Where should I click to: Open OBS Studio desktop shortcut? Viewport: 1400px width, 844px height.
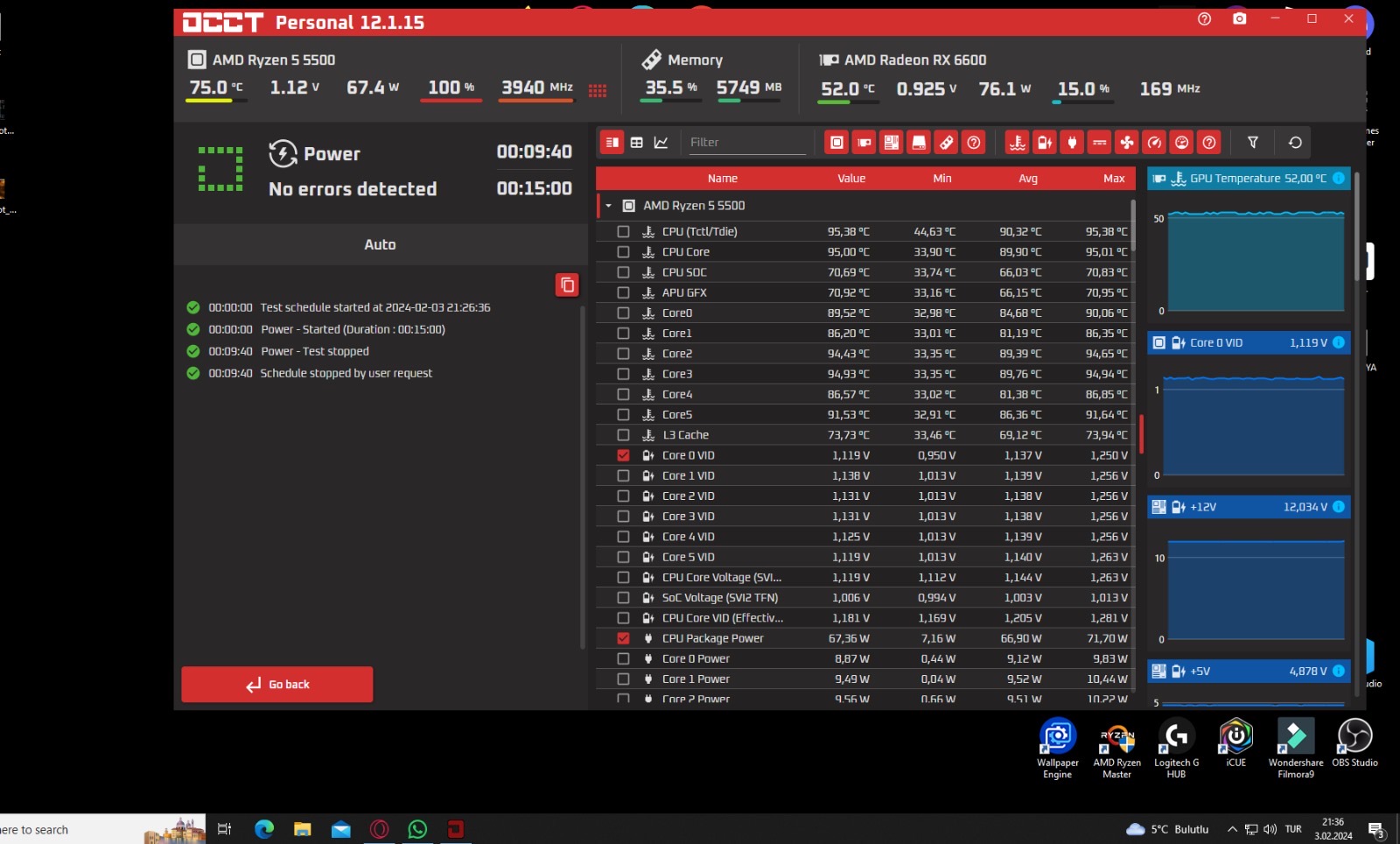coord(1354,744)
